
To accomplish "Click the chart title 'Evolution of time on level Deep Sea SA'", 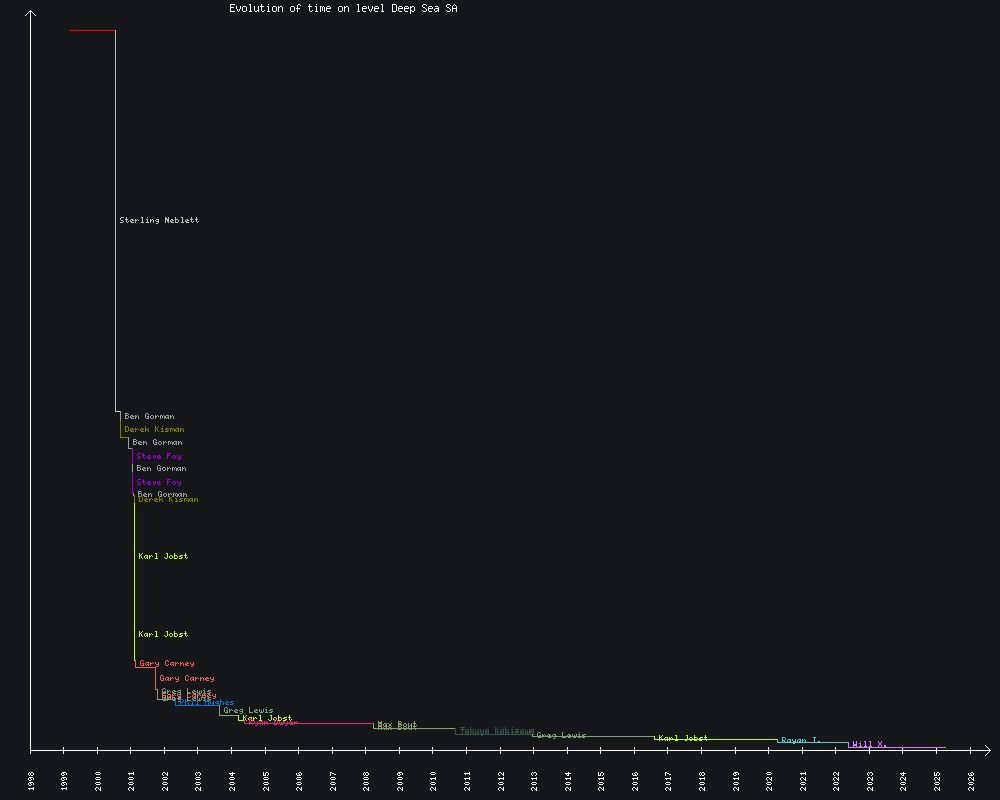I will (x=343, y=8).
